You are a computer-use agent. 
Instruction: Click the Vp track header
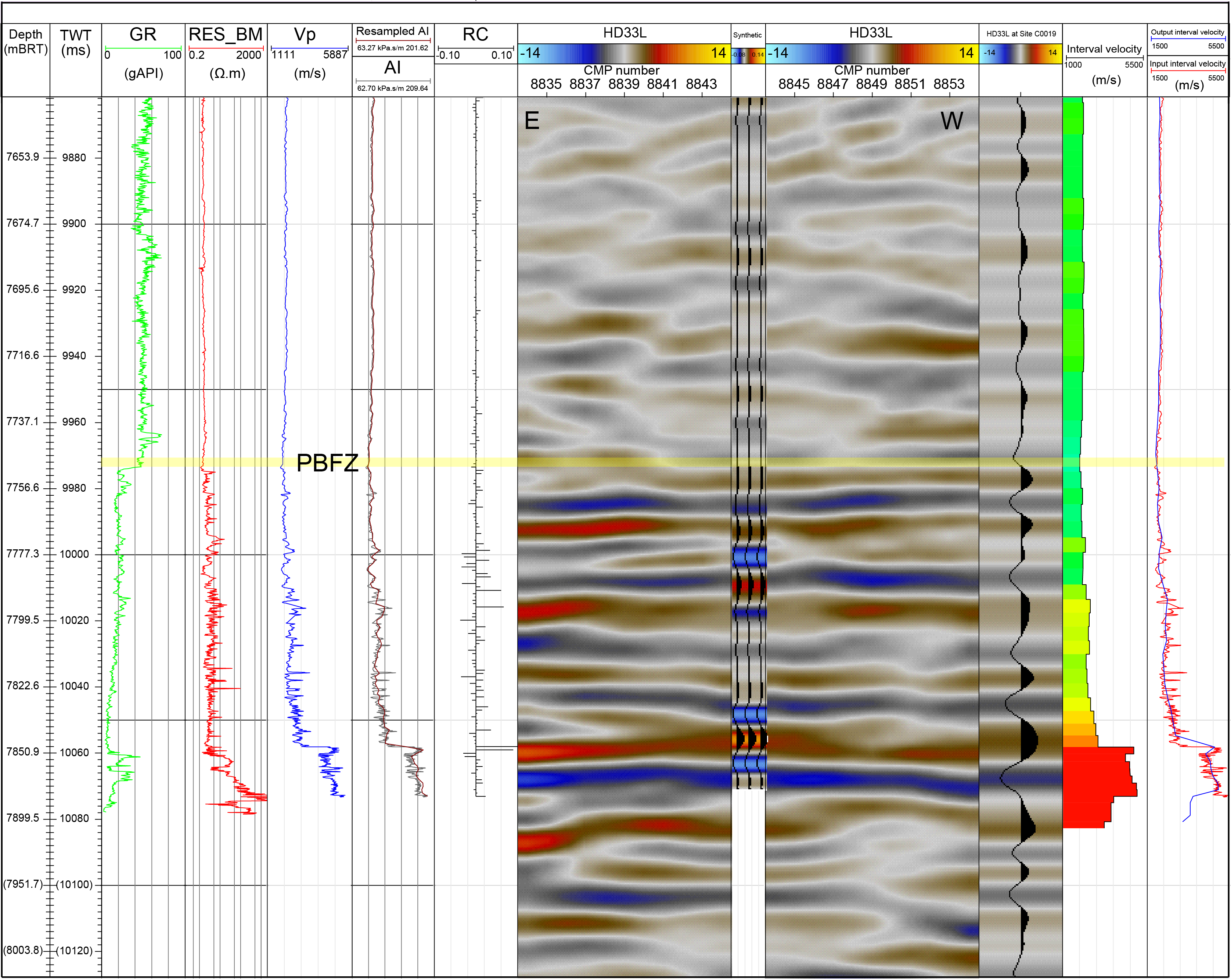coord(305,34)
